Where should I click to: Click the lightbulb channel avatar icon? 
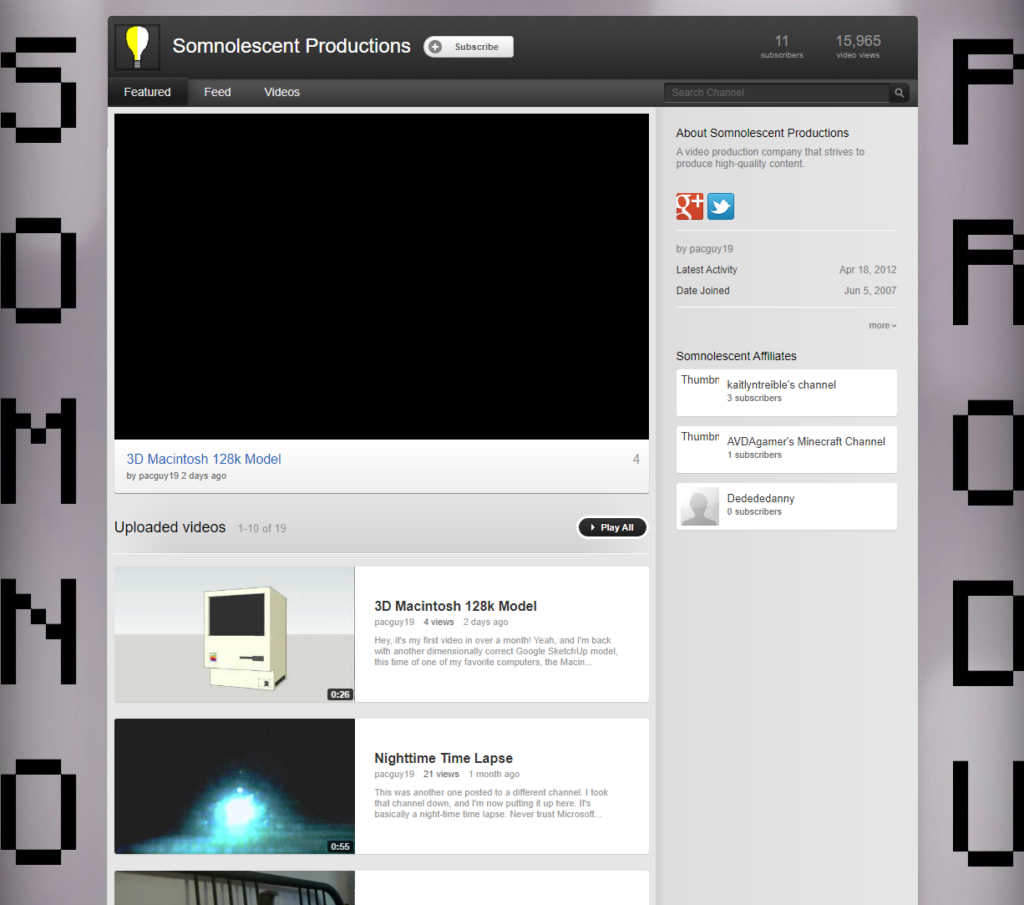pyautogui.click(x=137, y=47)
